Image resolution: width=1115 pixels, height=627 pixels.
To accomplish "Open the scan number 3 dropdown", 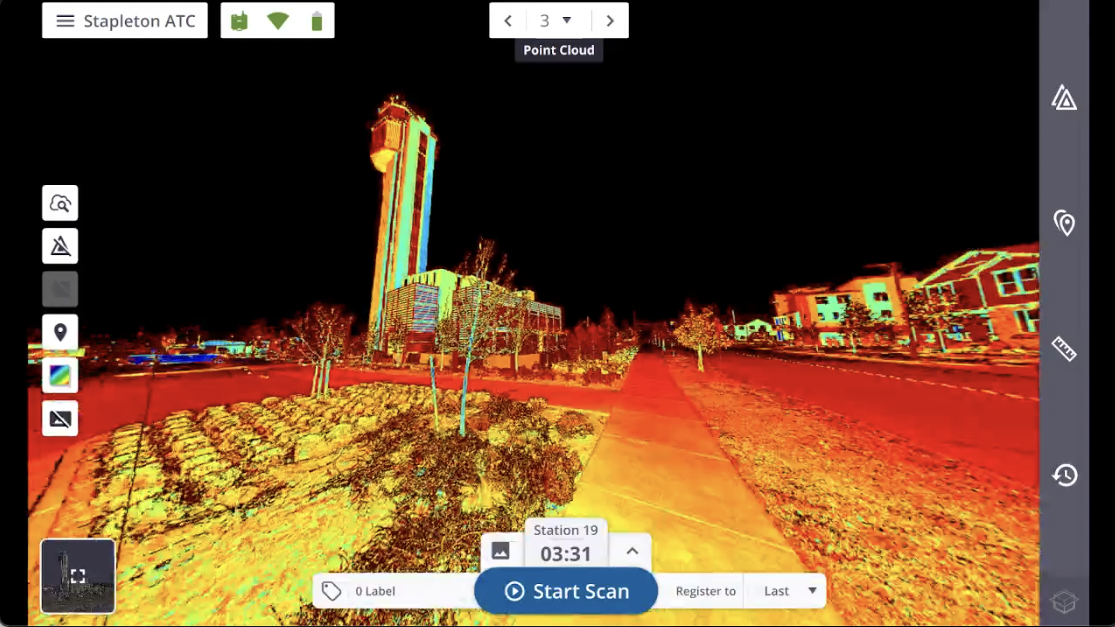I will tap(557, 21).
